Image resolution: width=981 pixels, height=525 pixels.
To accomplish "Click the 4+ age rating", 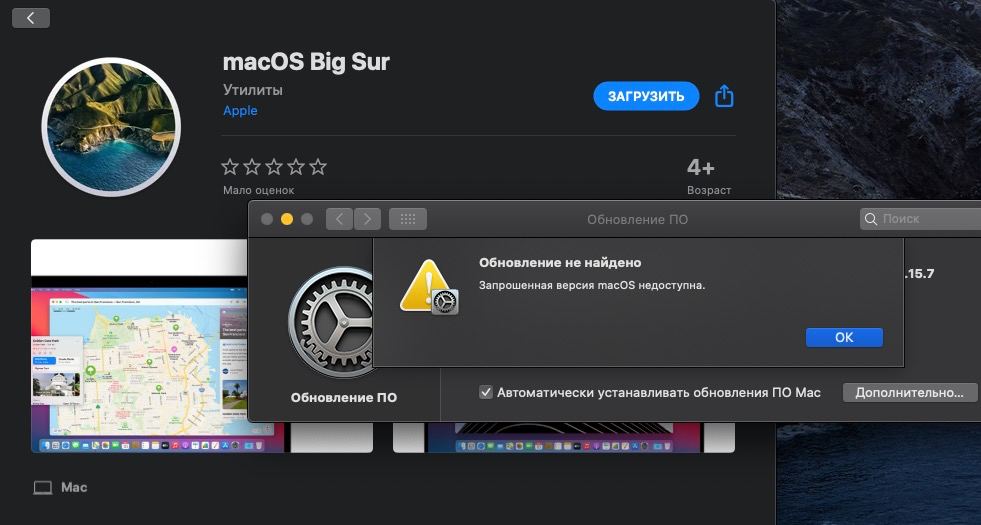I will pyautogui.click(x=701, y=168).
